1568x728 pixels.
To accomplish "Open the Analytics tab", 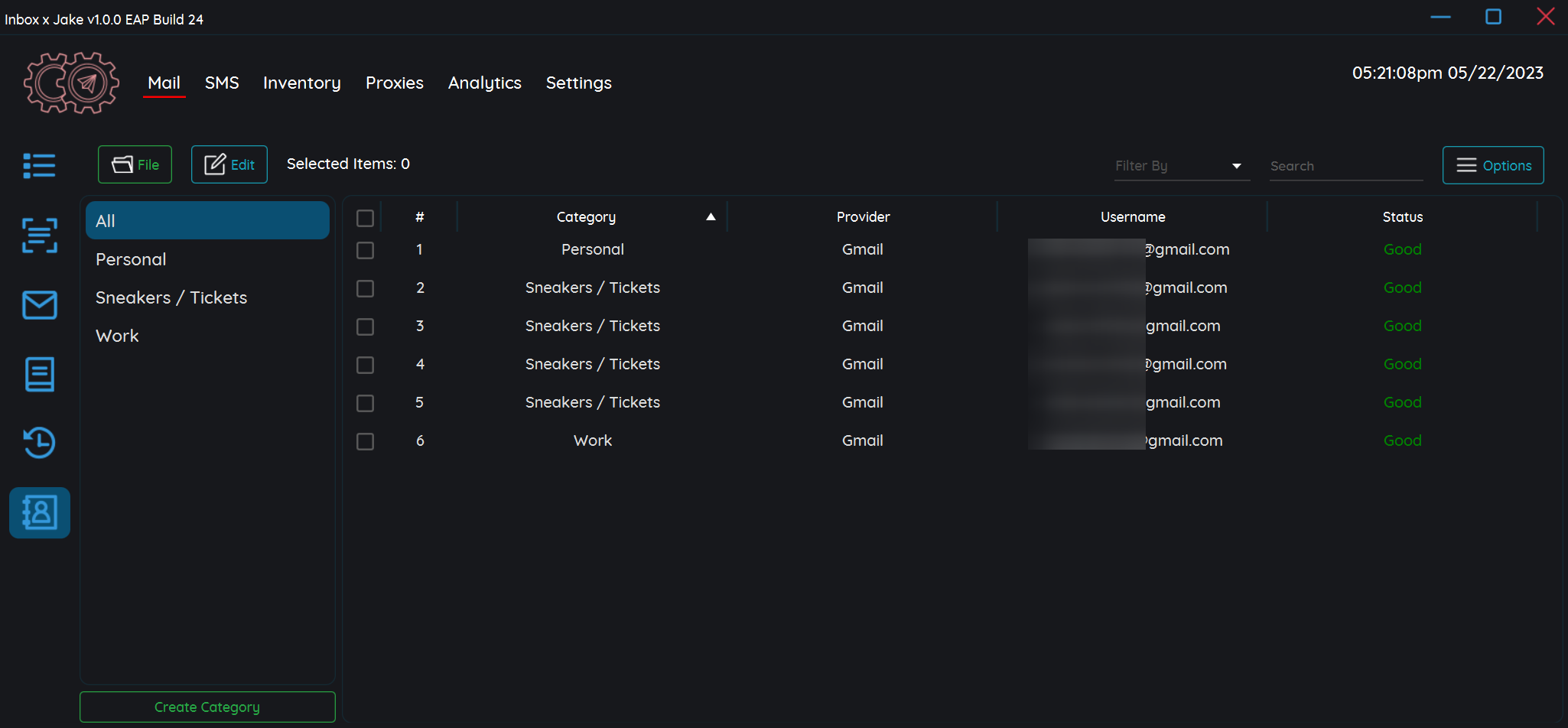I will click(x=484, y=83).
